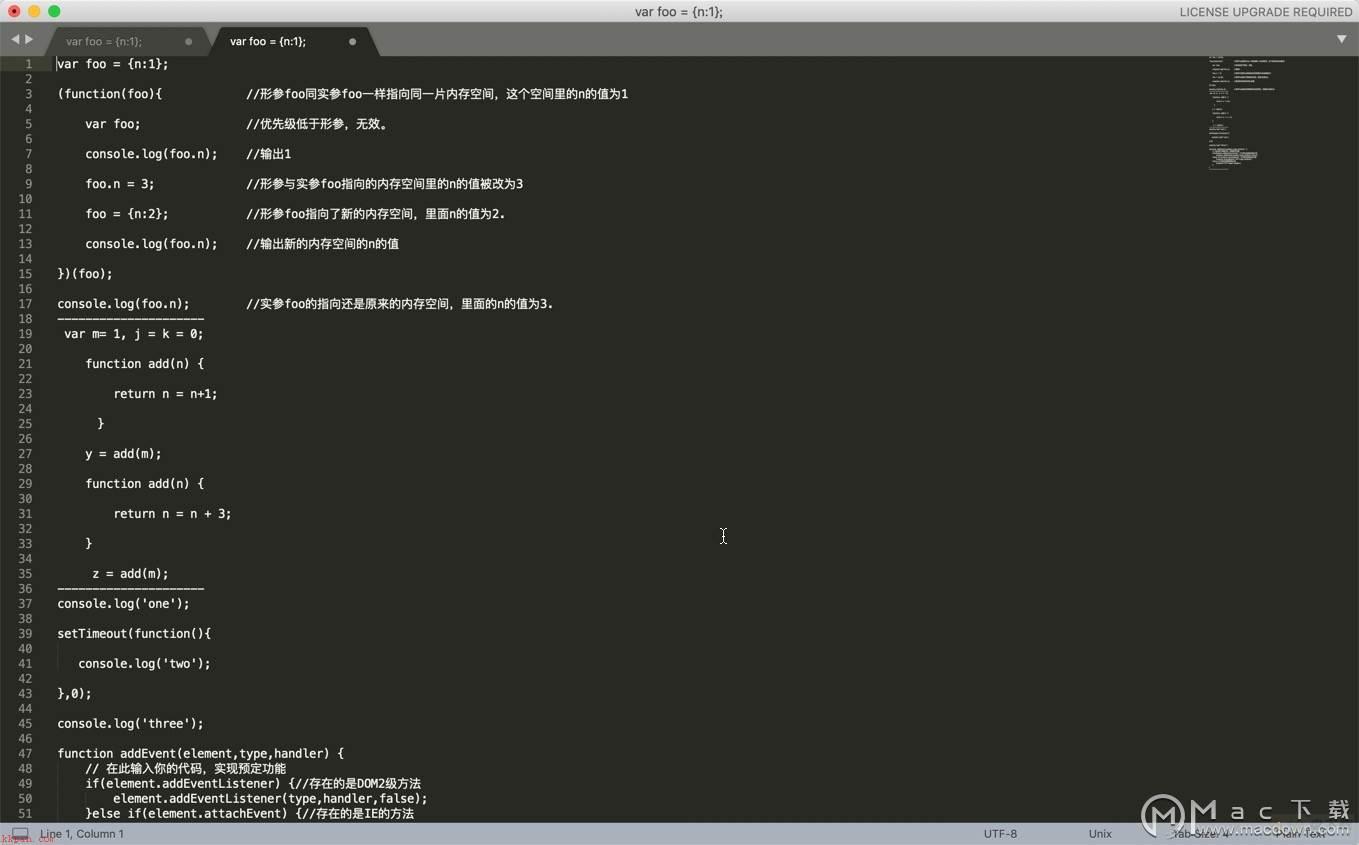1359x845 pixels.
Task: Close the active tab via its unsaved dot
Action: pos(352,42)
